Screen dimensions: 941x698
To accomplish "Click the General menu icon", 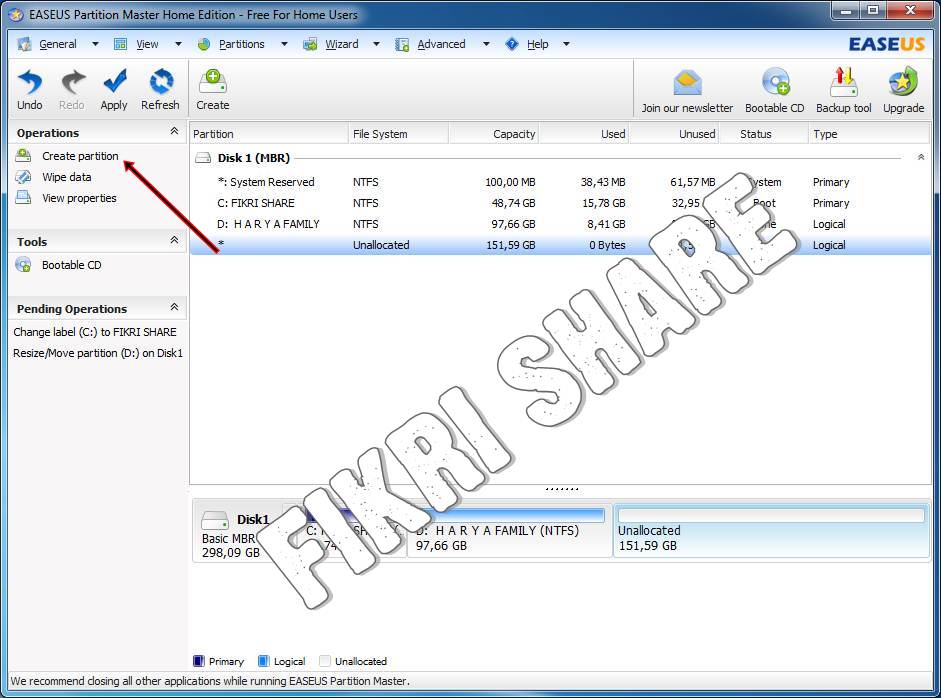I will tap(24, 44).
